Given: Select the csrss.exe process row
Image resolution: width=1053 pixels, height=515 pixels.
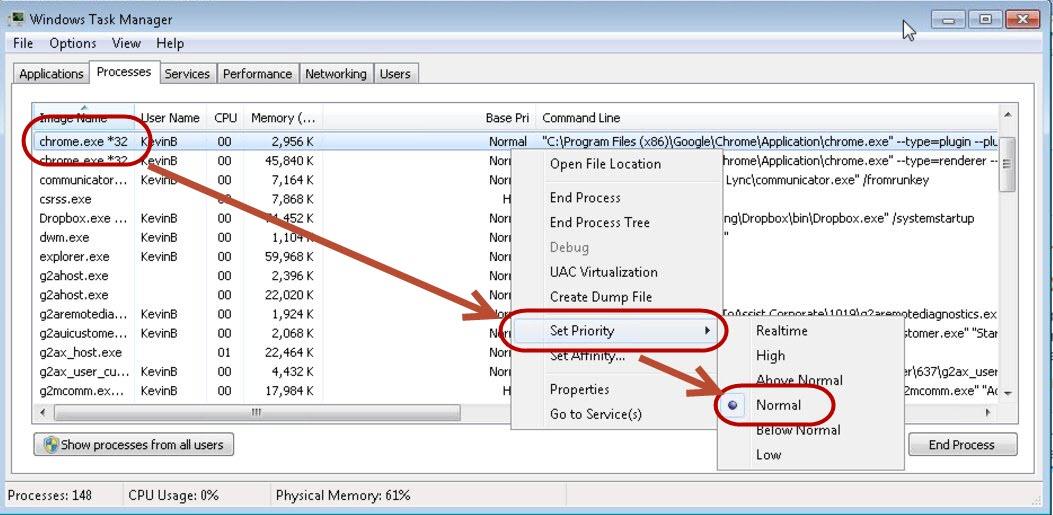Looking at the screenshot, I should coord(515,199).
